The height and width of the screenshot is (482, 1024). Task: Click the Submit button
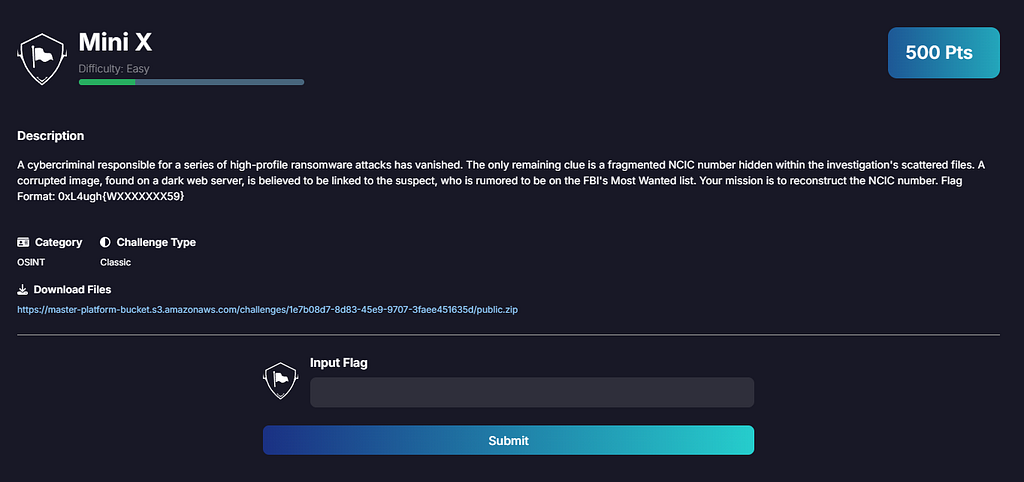tap(508, 440)
